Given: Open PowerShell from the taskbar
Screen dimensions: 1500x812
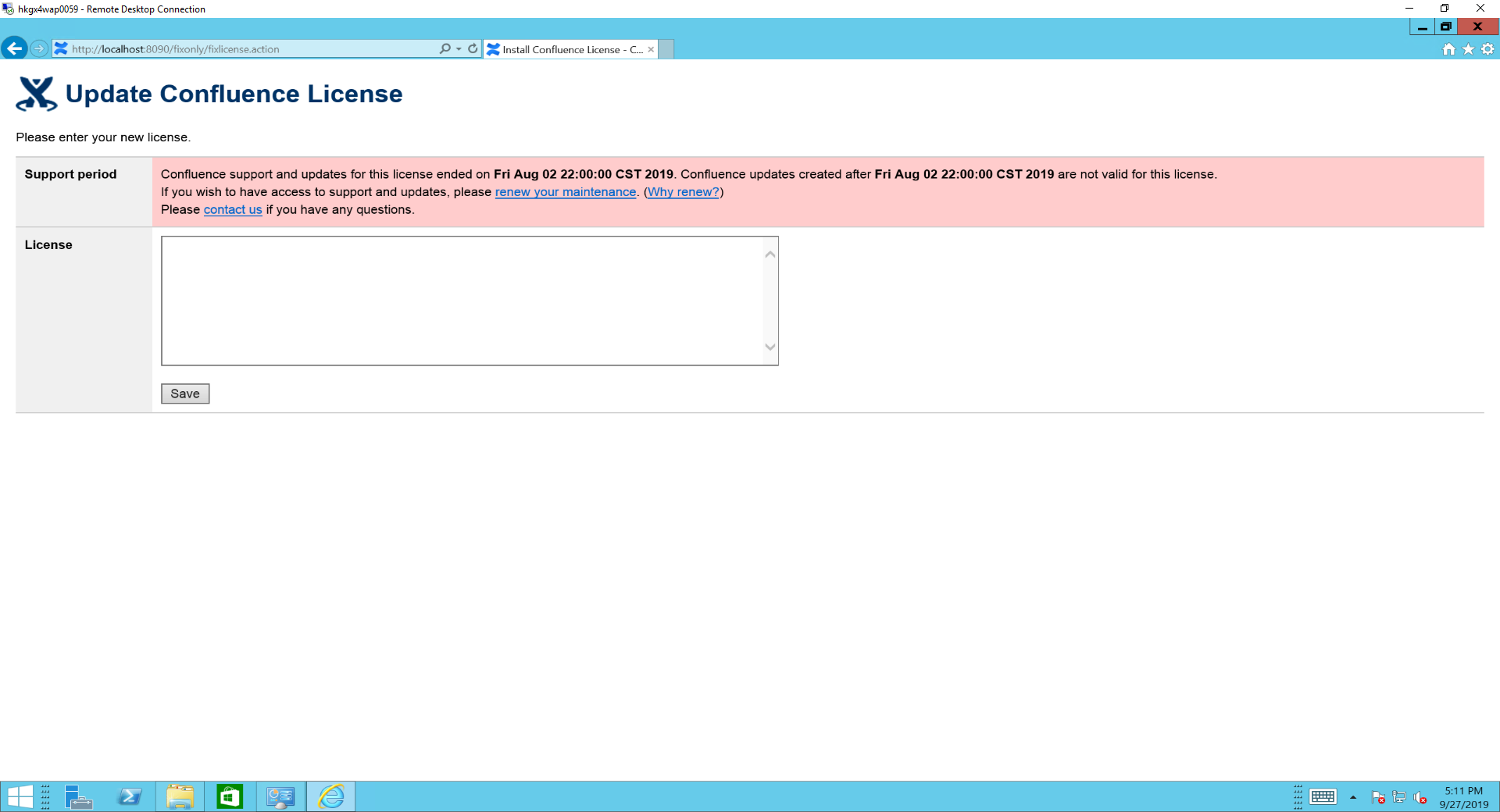Looking at the screenshot, I should pyautogui.click(x=130, y=796).
